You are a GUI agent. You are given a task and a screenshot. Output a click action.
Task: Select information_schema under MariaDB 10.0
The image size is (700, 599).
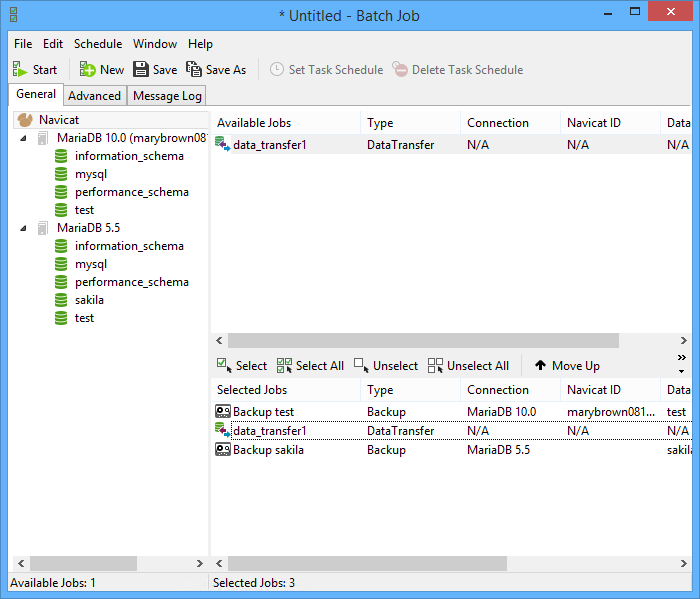(x=129, y=156)
